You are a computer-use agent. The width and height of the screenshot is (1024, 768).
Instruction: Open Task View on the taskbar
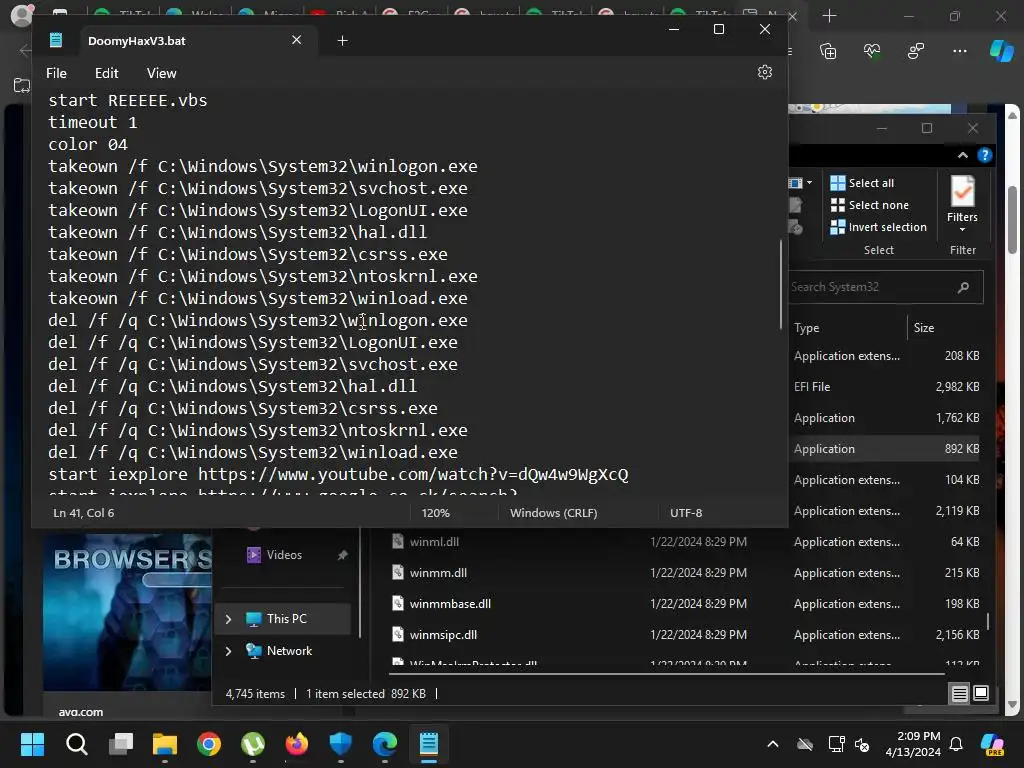tap(121, 744)
